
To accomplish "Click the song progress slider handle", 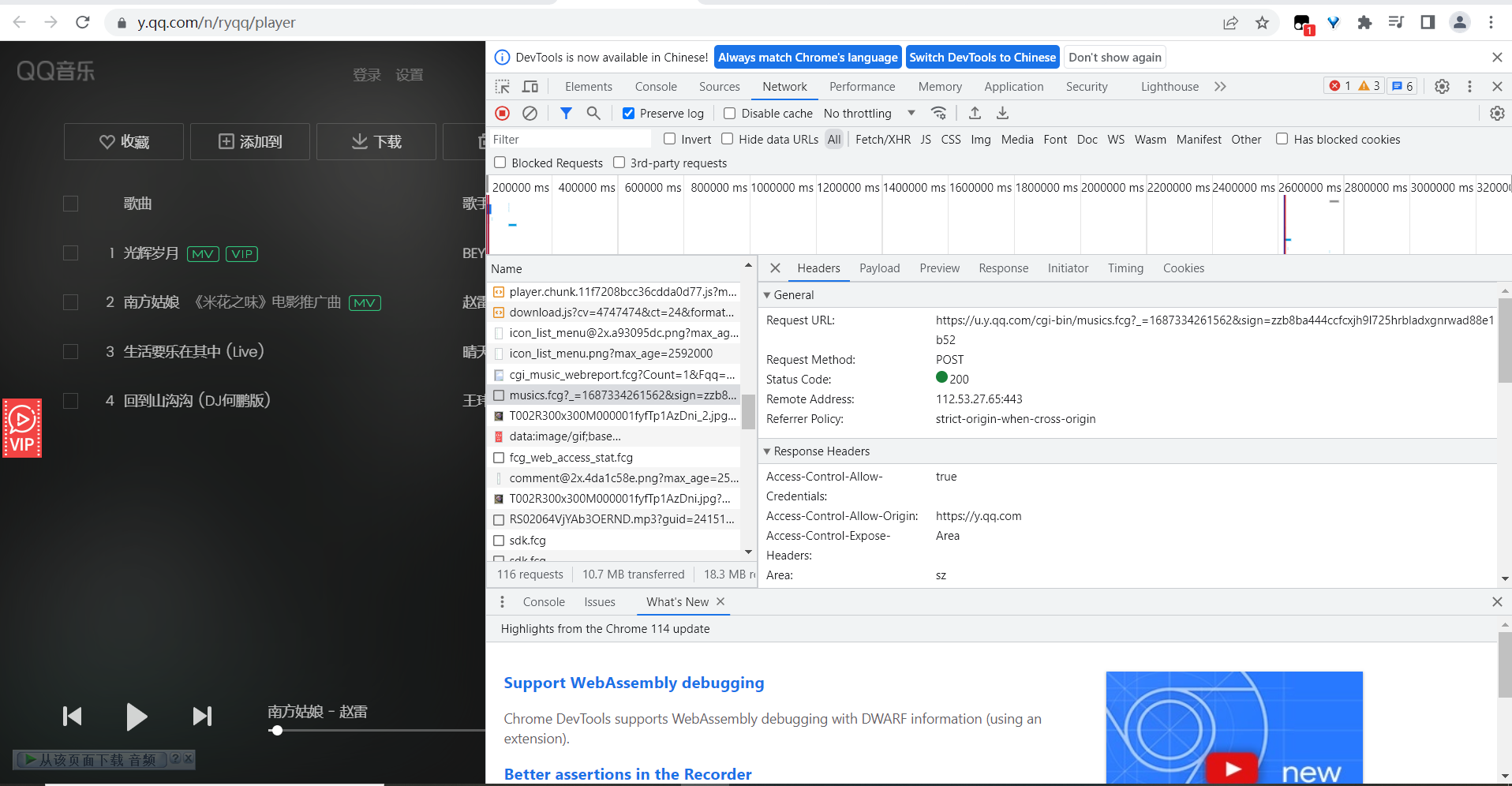I will tap(276, 731).
